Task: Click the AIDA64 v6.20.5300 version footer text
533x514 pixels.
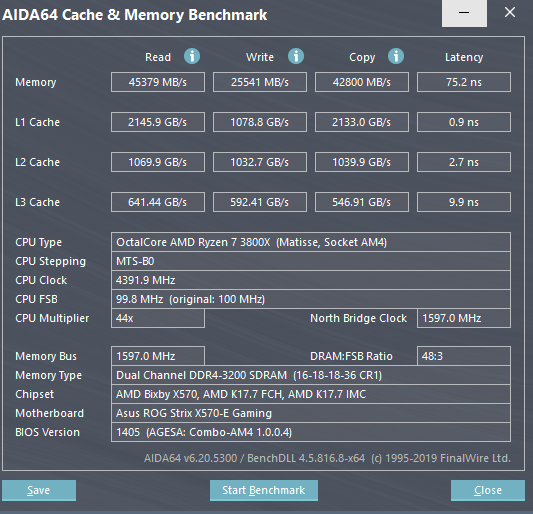Action: 327,458
